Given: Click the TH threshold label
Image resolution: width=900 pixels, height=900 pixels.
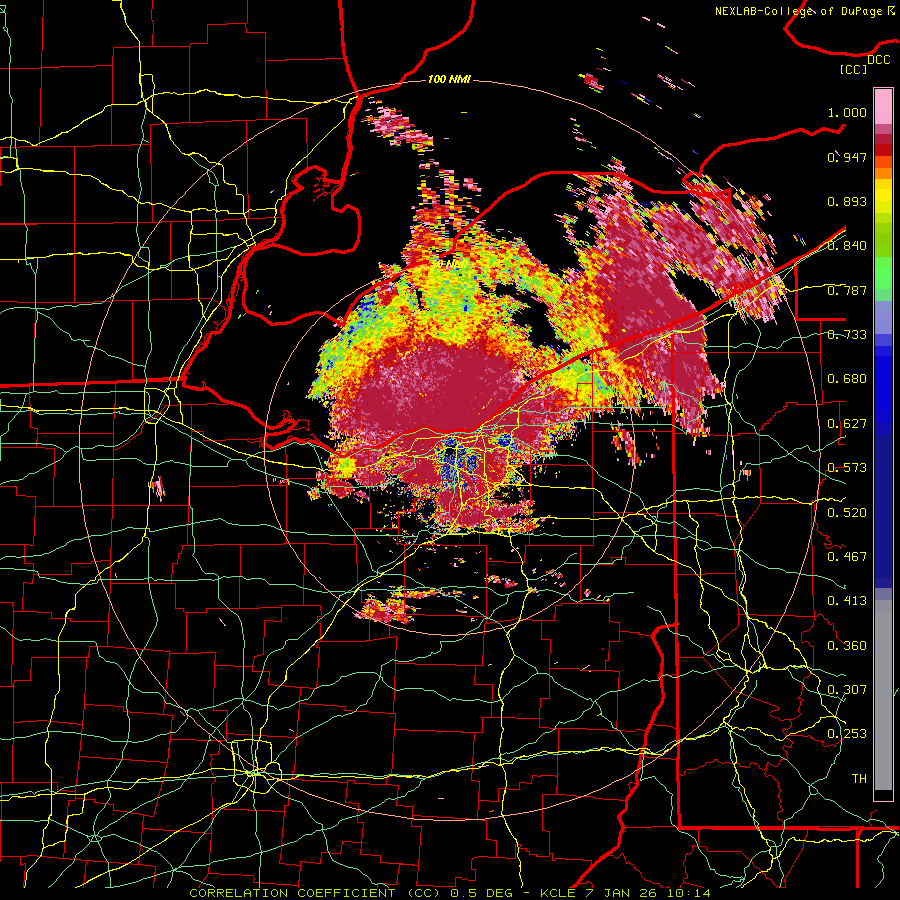Looking at the screenshot, I should (859, 778).
